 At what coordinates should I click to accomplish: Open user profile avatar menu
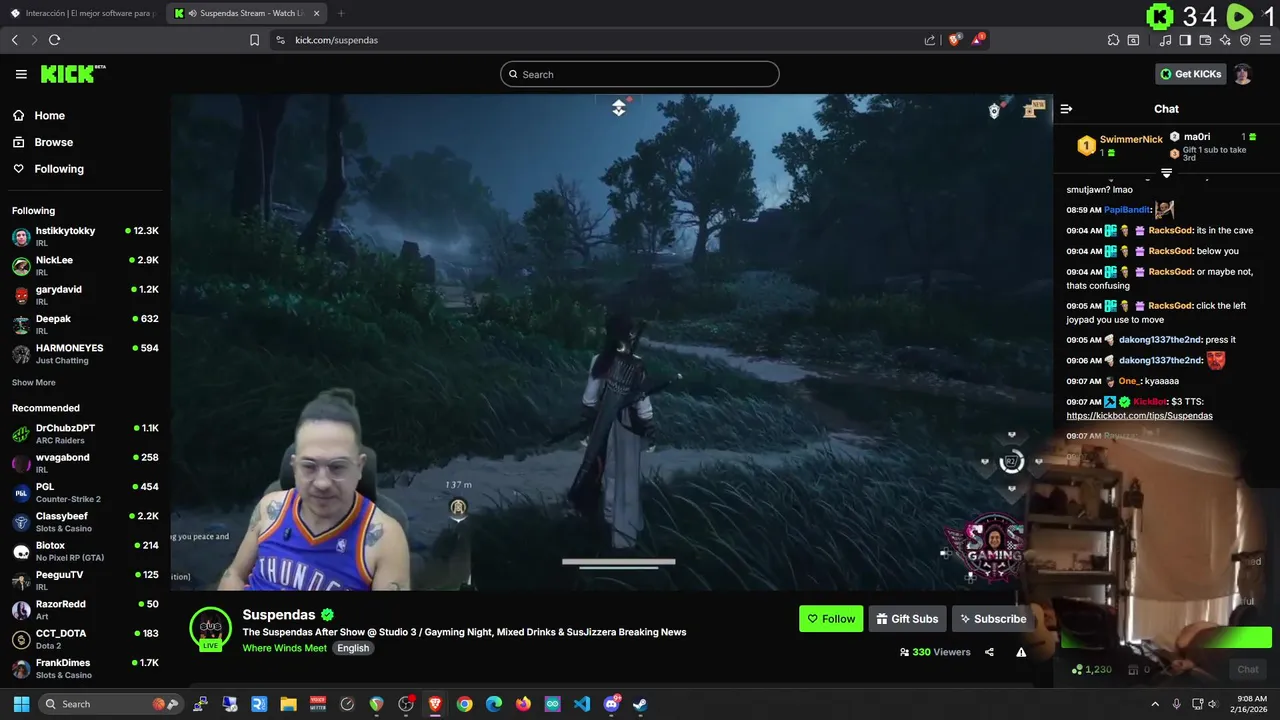(1243, 74)
